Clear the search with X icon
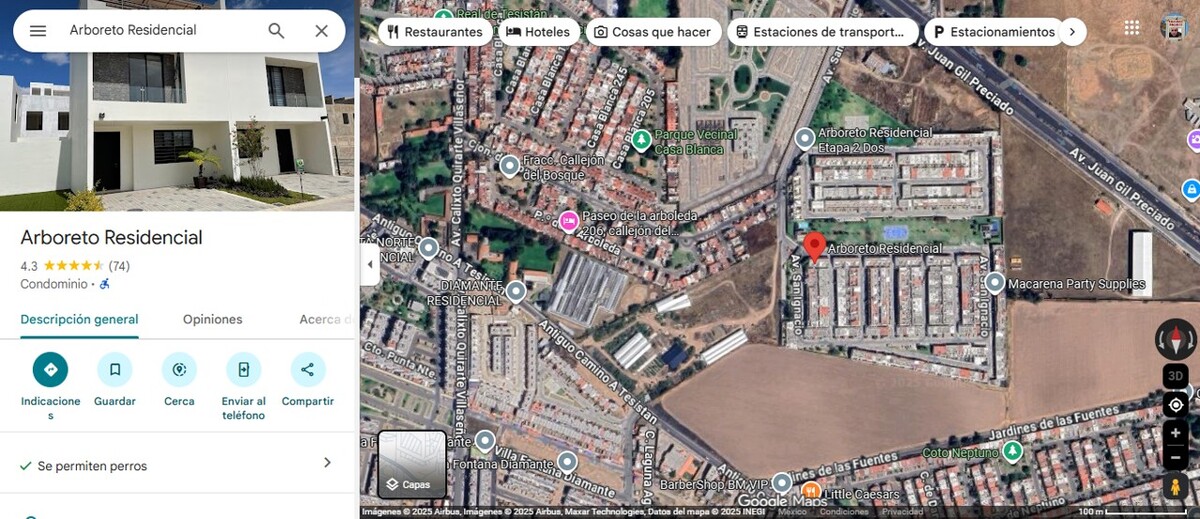This screenshot has width=1200, height=519. [321, 31]
